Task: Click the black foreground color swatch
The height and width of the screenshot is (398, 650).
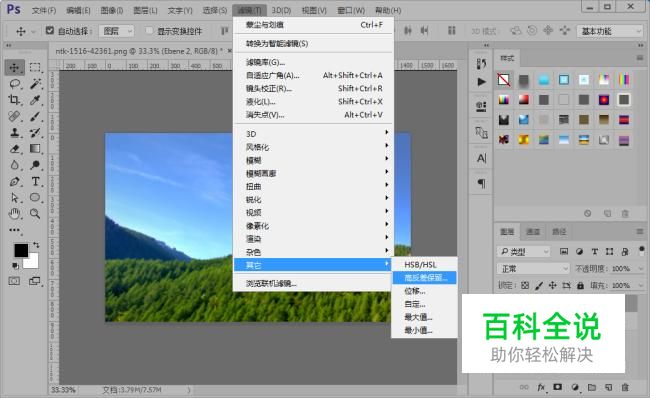Action: pos(21,250)
